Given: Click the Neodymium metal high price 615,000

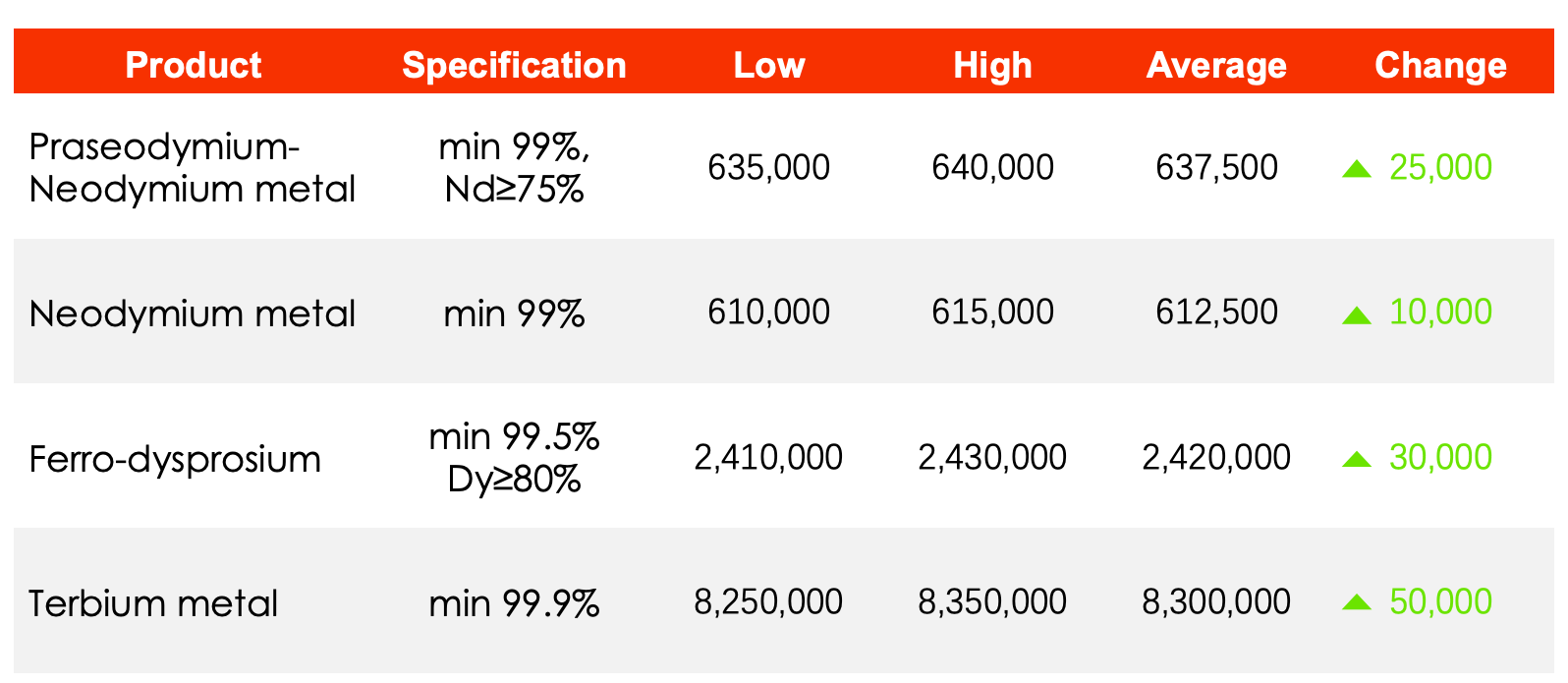Looking at the screenshot, I should click(992, 312).
